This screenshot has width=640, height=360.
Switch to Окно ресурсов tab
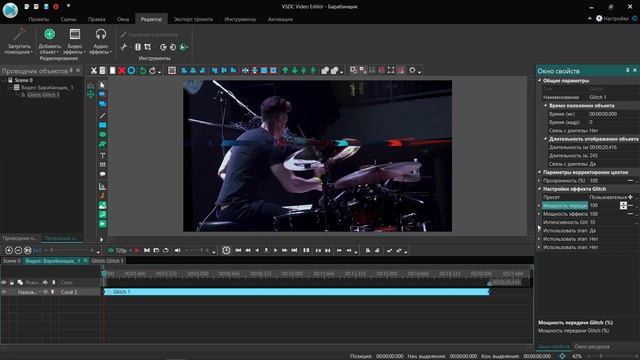pyautogui.click(x=592, y=347)
